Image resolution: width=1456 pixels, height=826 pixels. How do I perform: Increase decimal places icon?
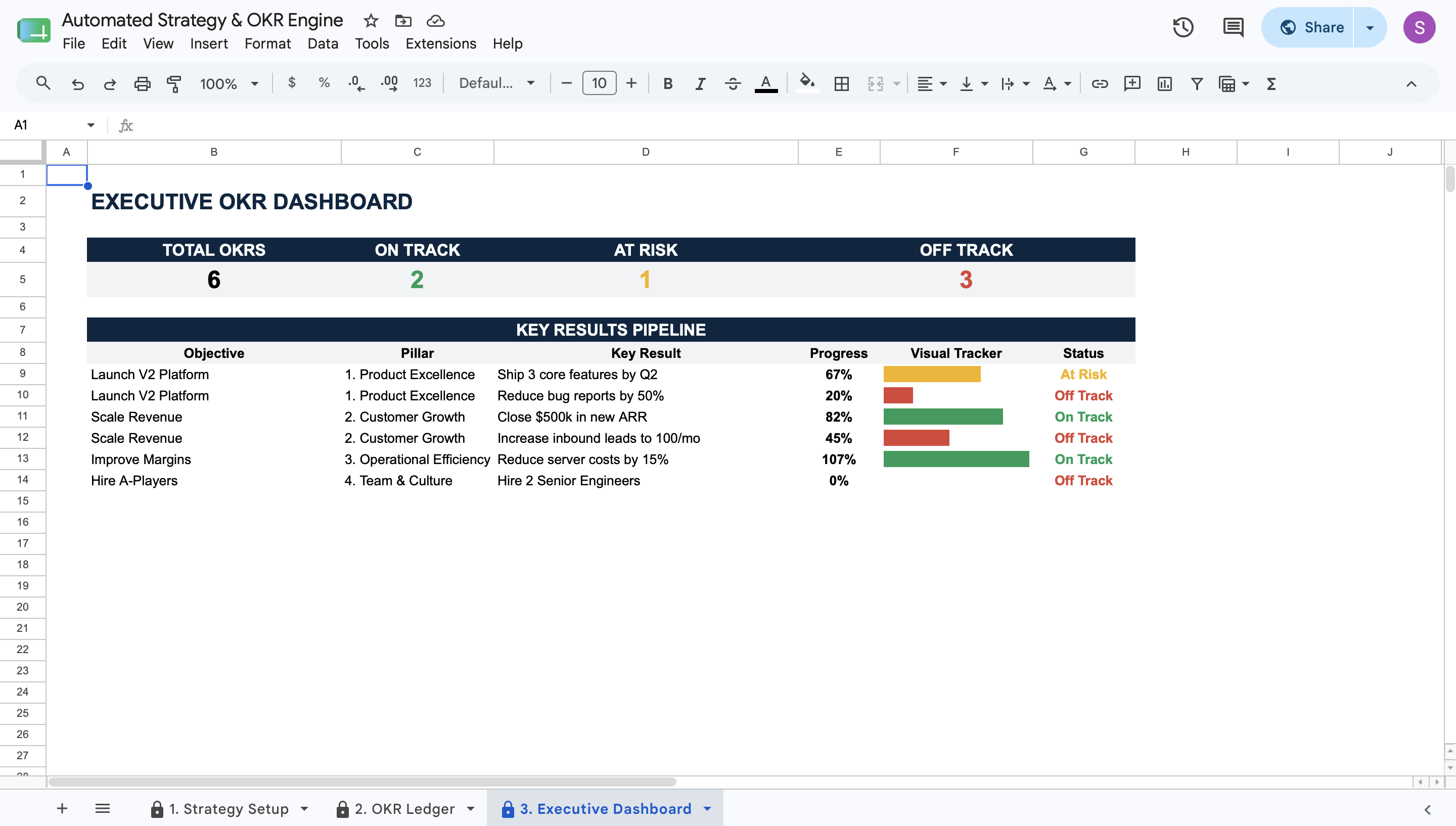(x=389, y=83)
